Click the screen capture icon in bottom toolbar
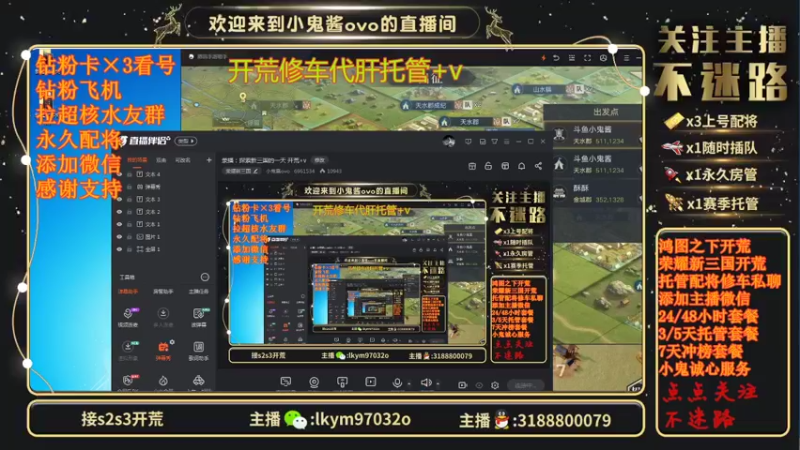Viewport: 800px width, 450px height. click(286, 382)
